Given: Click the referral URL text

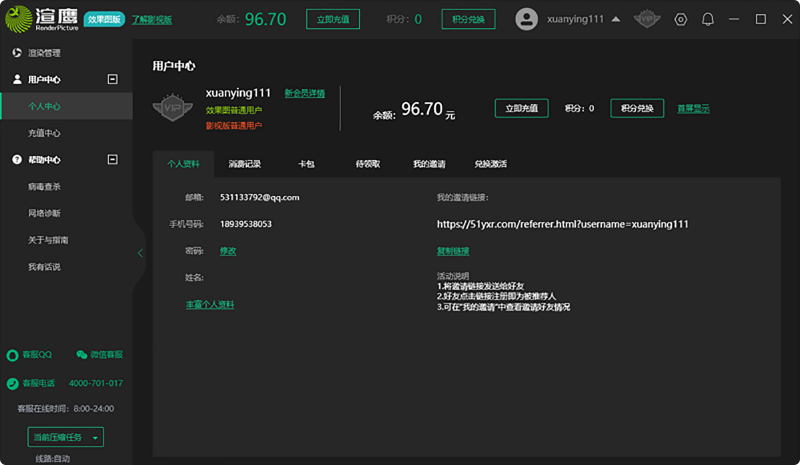Looking at the screenshot, I should 562,224.
